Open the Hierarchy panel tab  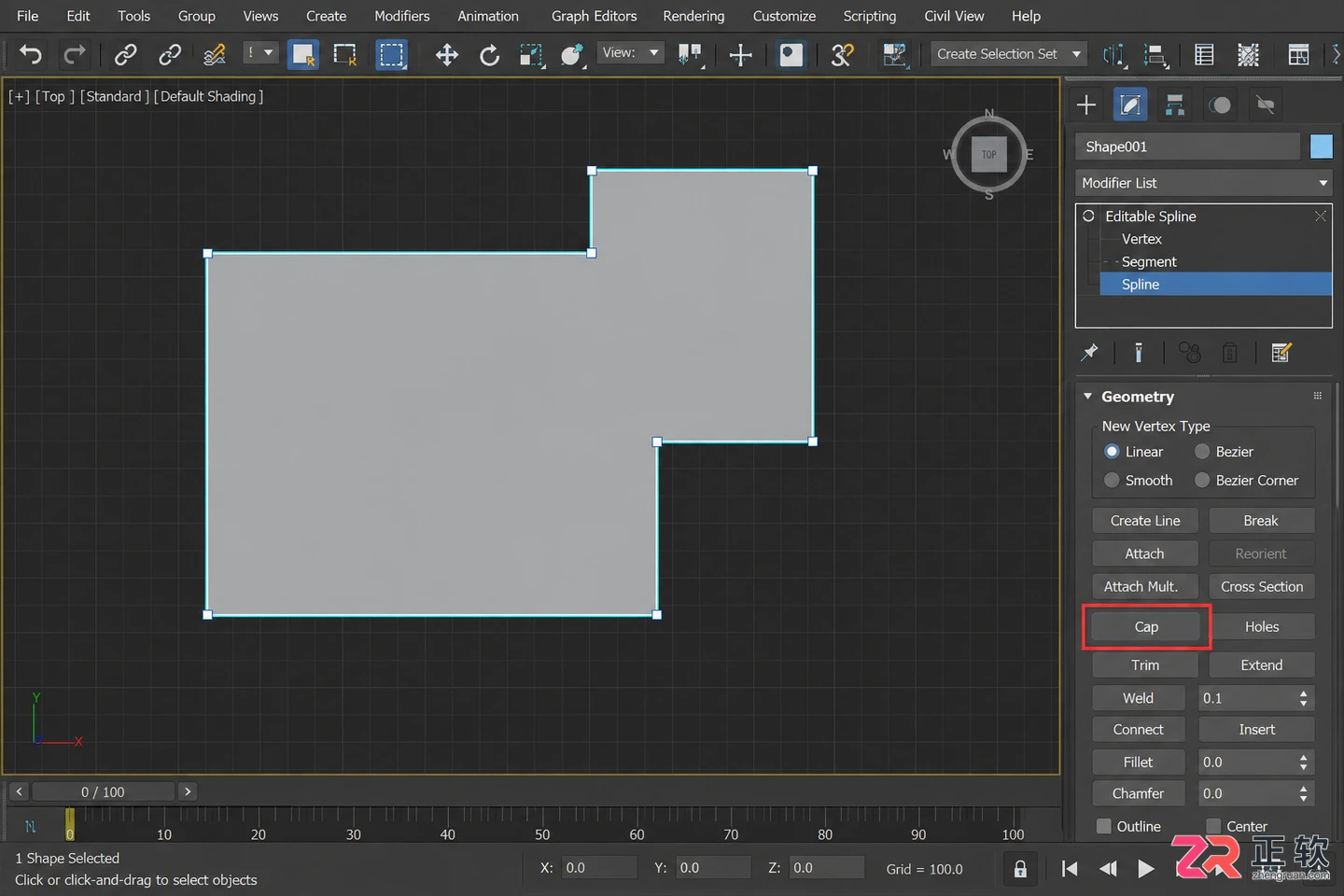(x=1175, y=105)
